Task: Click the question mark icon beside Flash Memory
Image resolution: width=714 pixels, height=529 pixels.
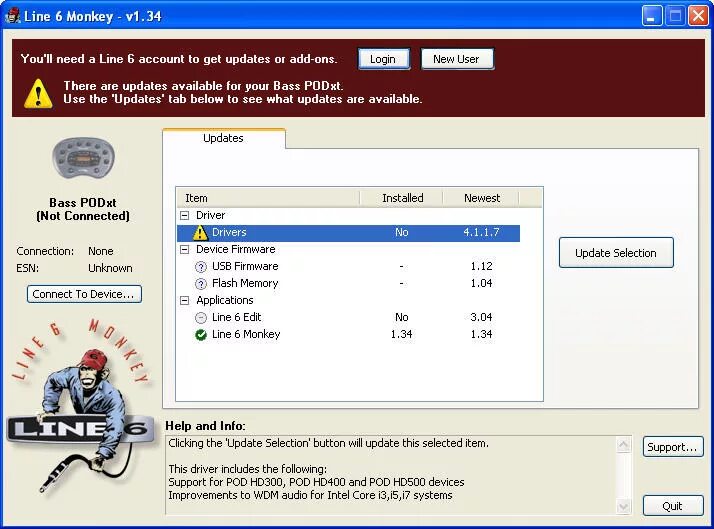Action: [x=201, y=284]
